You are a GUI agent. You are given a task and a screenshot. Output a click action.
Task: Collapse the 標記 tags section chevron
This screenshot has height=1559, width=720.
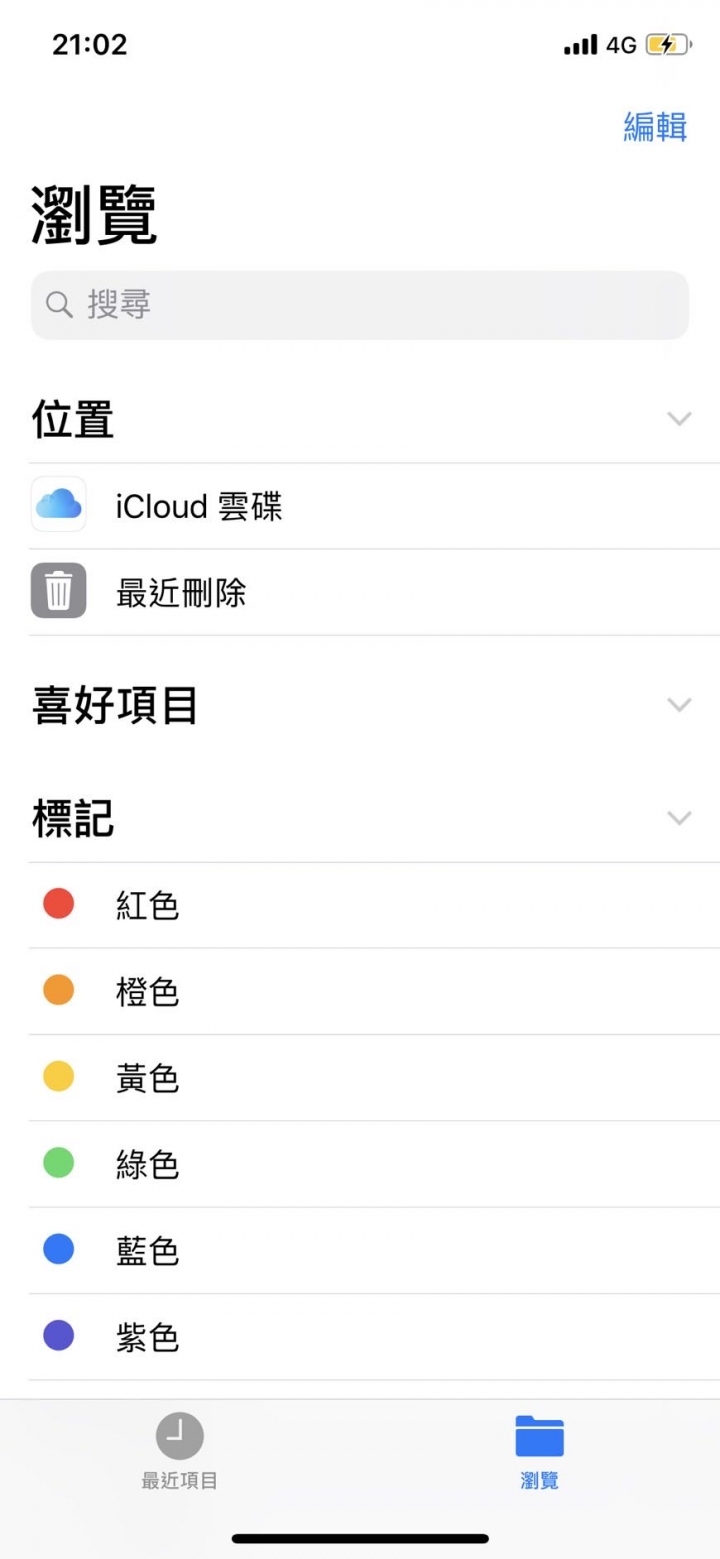coord(679,818)
